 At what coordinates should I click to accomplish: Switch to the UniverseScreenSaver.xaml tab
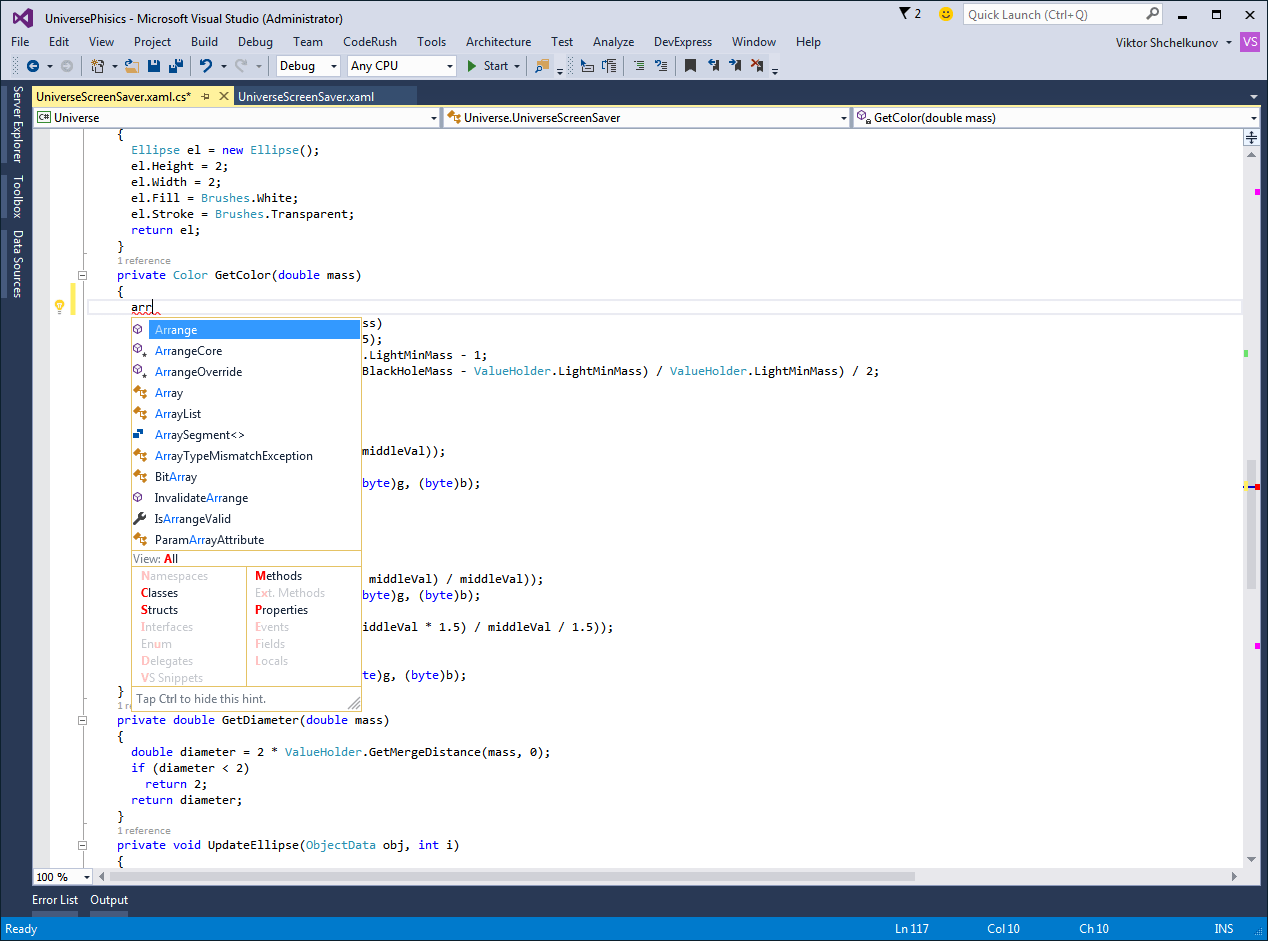click(x=306, y=97)
